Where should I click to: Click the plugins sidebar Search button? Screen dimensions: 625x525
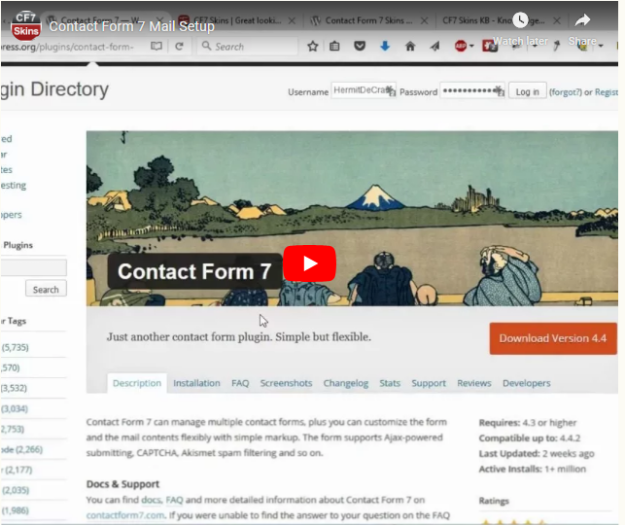click(46, 289)
